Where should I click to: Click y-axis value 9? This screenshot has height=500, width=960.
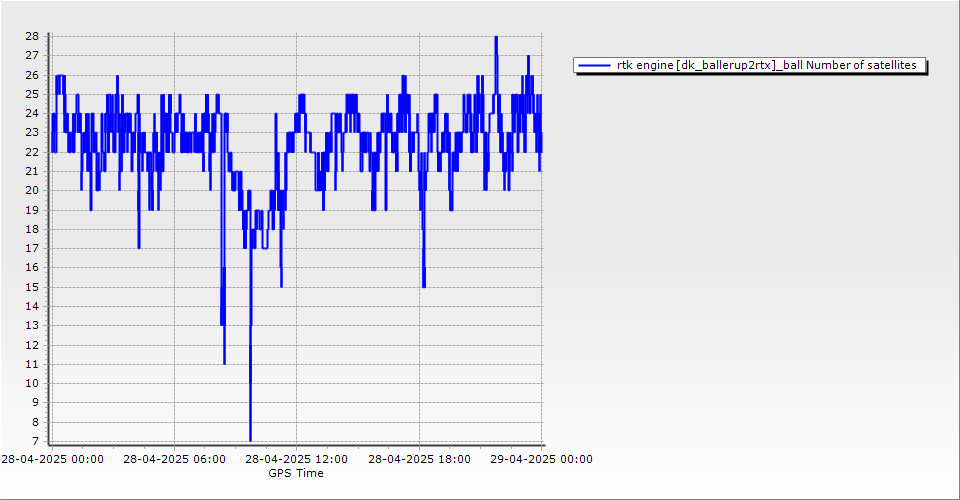click(x=36, y=403)
